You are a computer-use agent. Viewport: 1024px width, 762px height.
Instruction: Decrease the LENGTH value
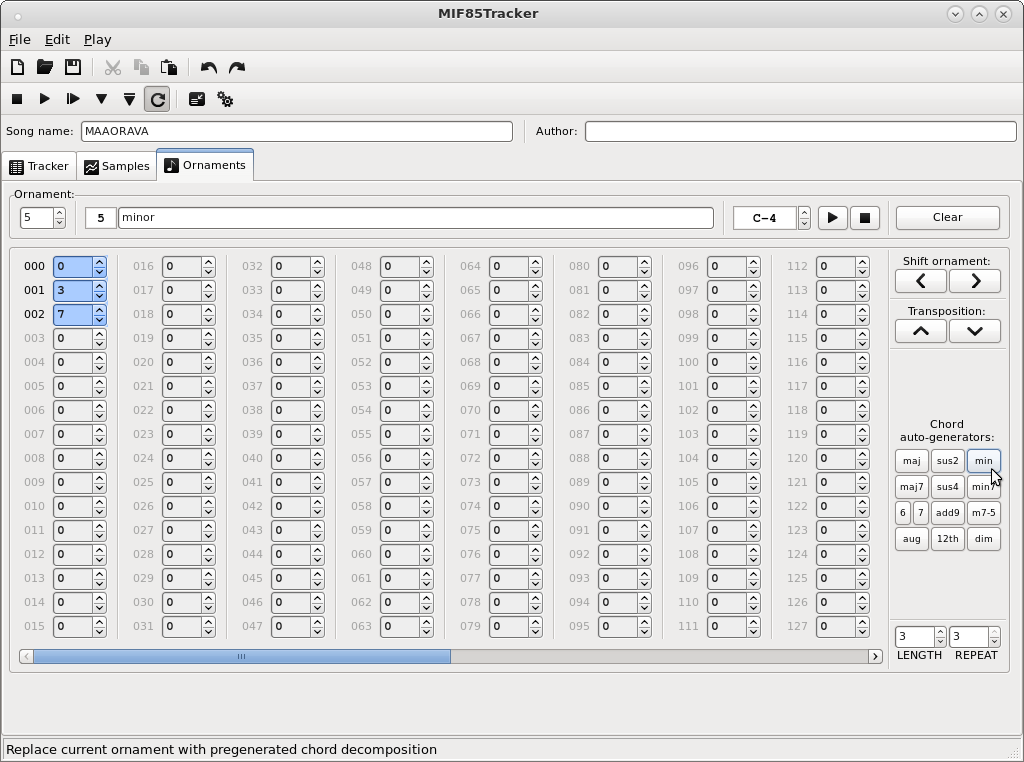(940, 642)
